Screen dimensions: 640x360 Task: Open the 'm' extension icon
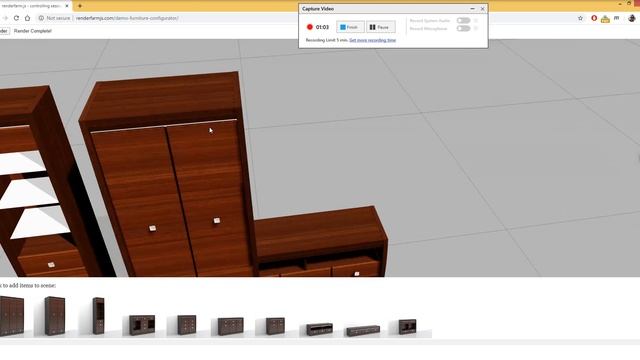(x=616, y=18)
